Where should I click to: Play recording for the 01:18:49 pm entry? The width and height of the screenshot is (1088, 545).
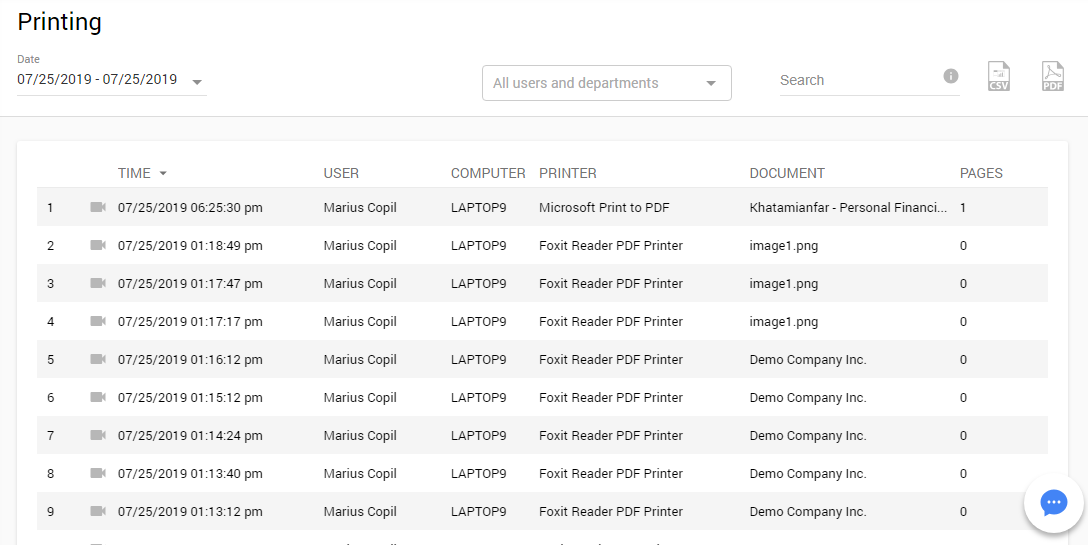(97, 245)
